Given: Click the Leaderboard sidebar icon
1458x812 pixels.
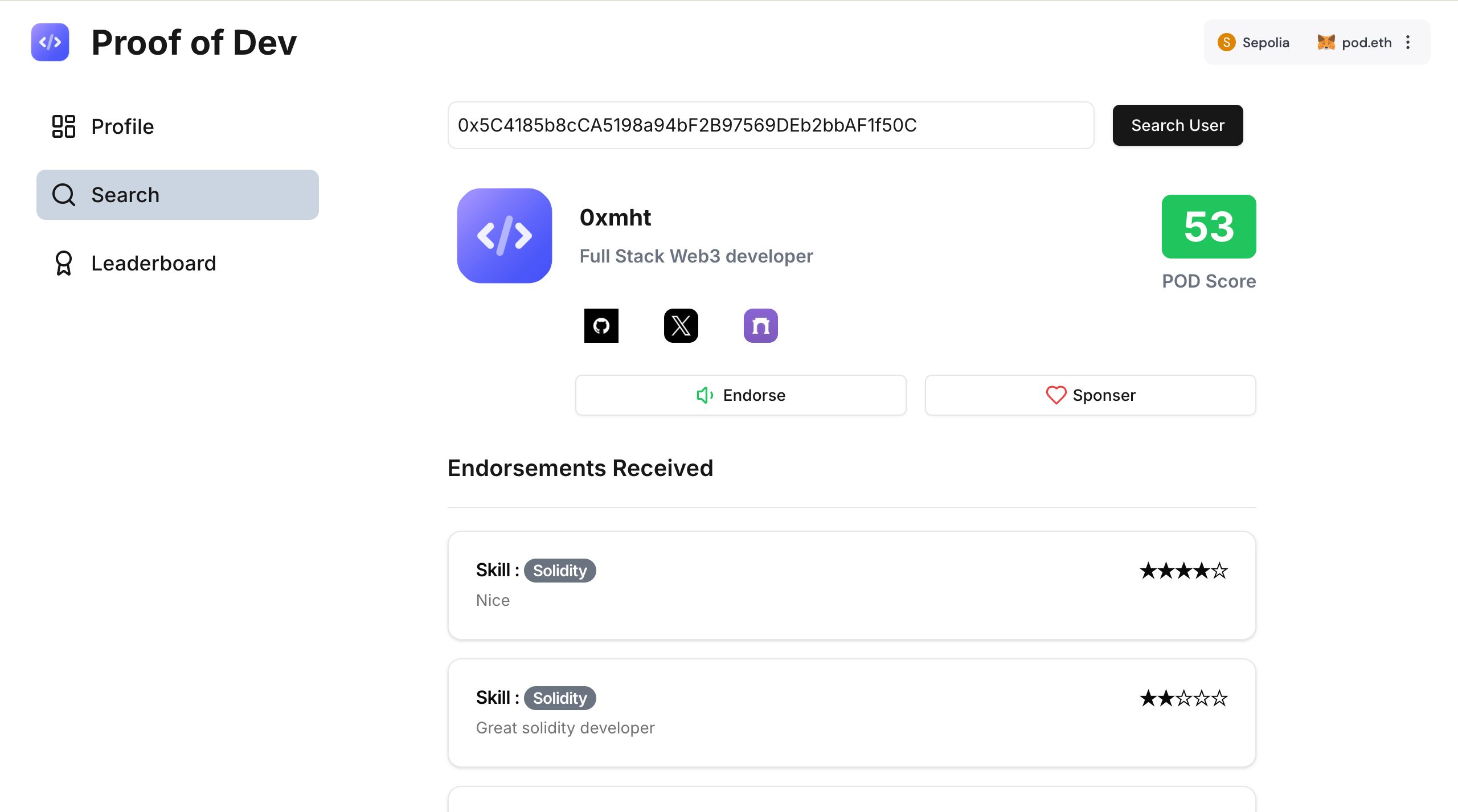Looking at the screenshot, I should tap(64, 263).
